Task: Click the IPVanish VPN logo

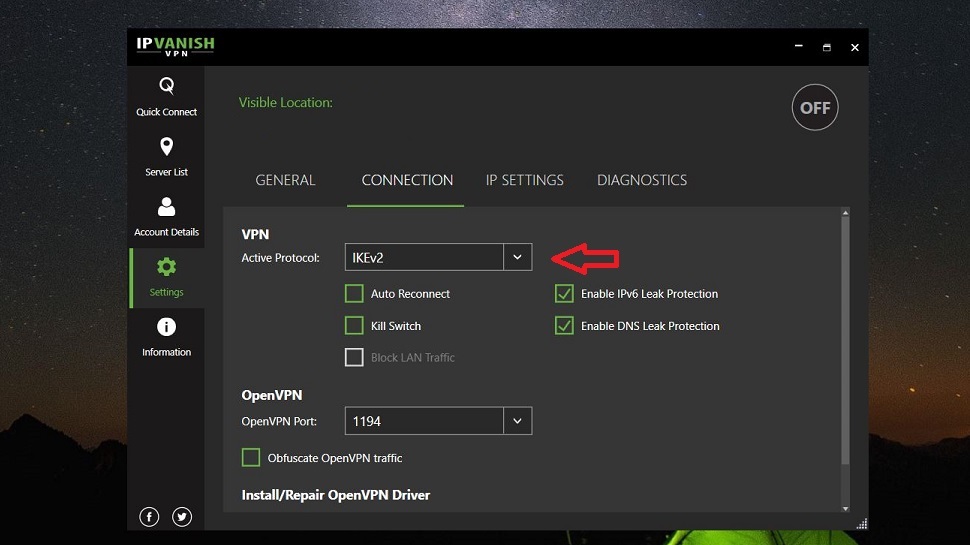Action: pyautogui.click(x=175, y=46)
